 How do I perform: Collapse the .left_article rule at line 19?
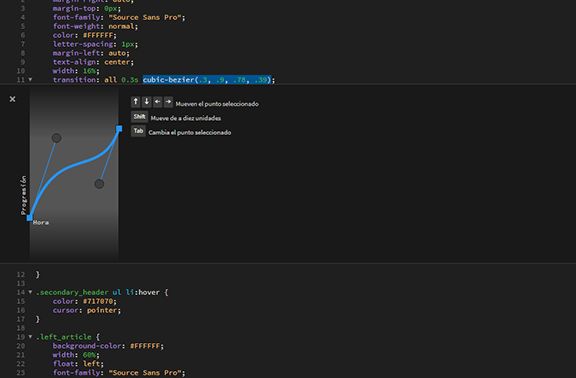point(30,336)
